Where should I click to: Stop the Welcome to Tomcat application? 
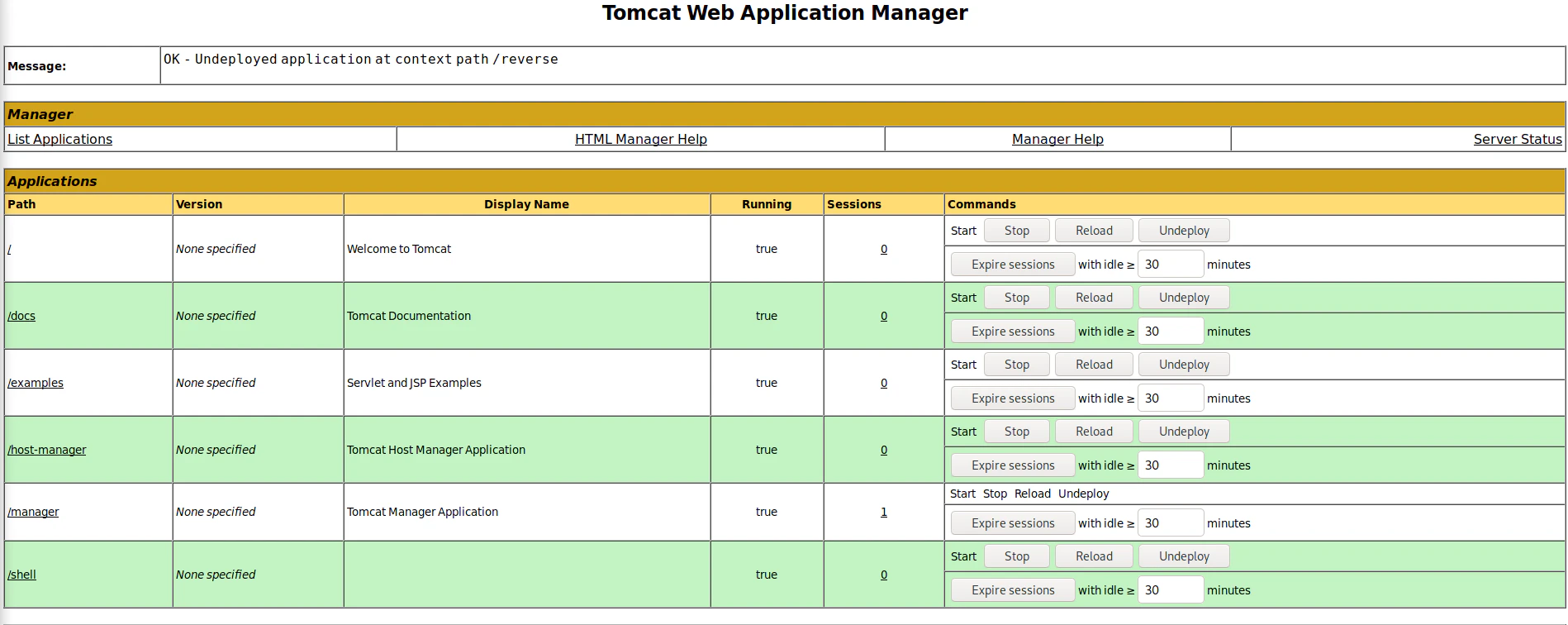(x=1017, y=231)
